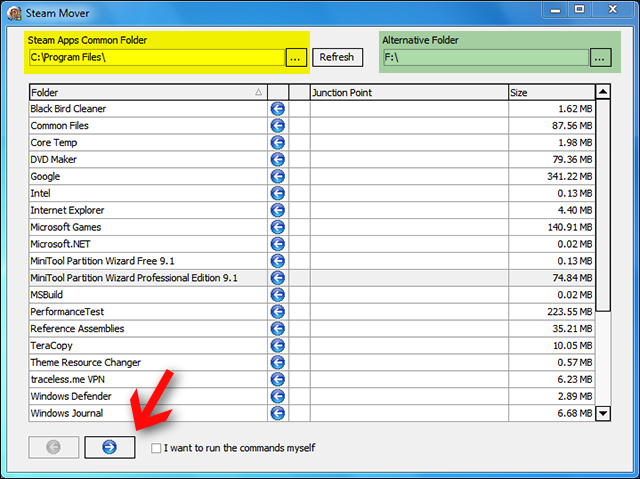Select the Internet Explorer folder
This screenshot has height=479, width=640.
pyautogui.click(x=149, y=210)
